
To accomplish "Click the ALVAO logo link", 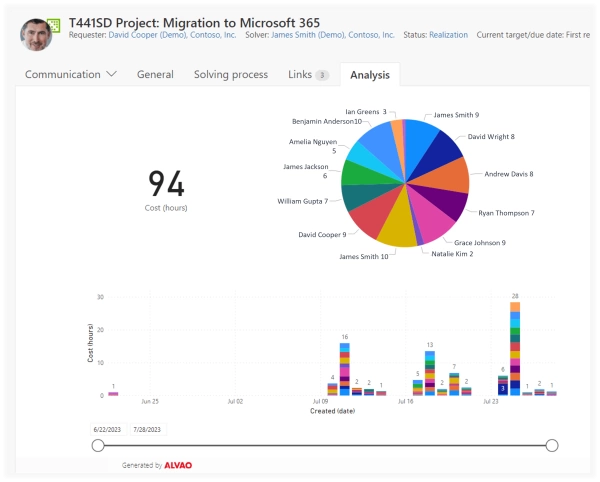I will coord(178,465).
